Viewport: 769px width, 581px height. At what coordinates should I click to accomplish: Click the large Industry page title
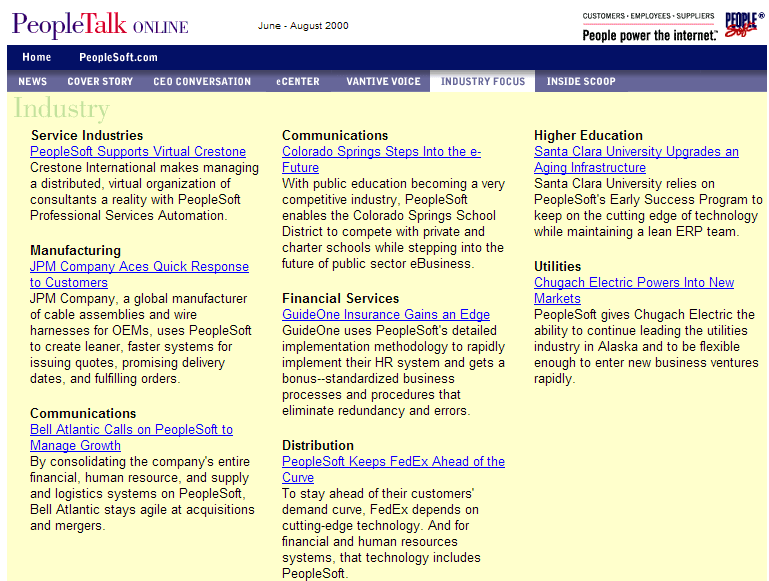point(61,108)
